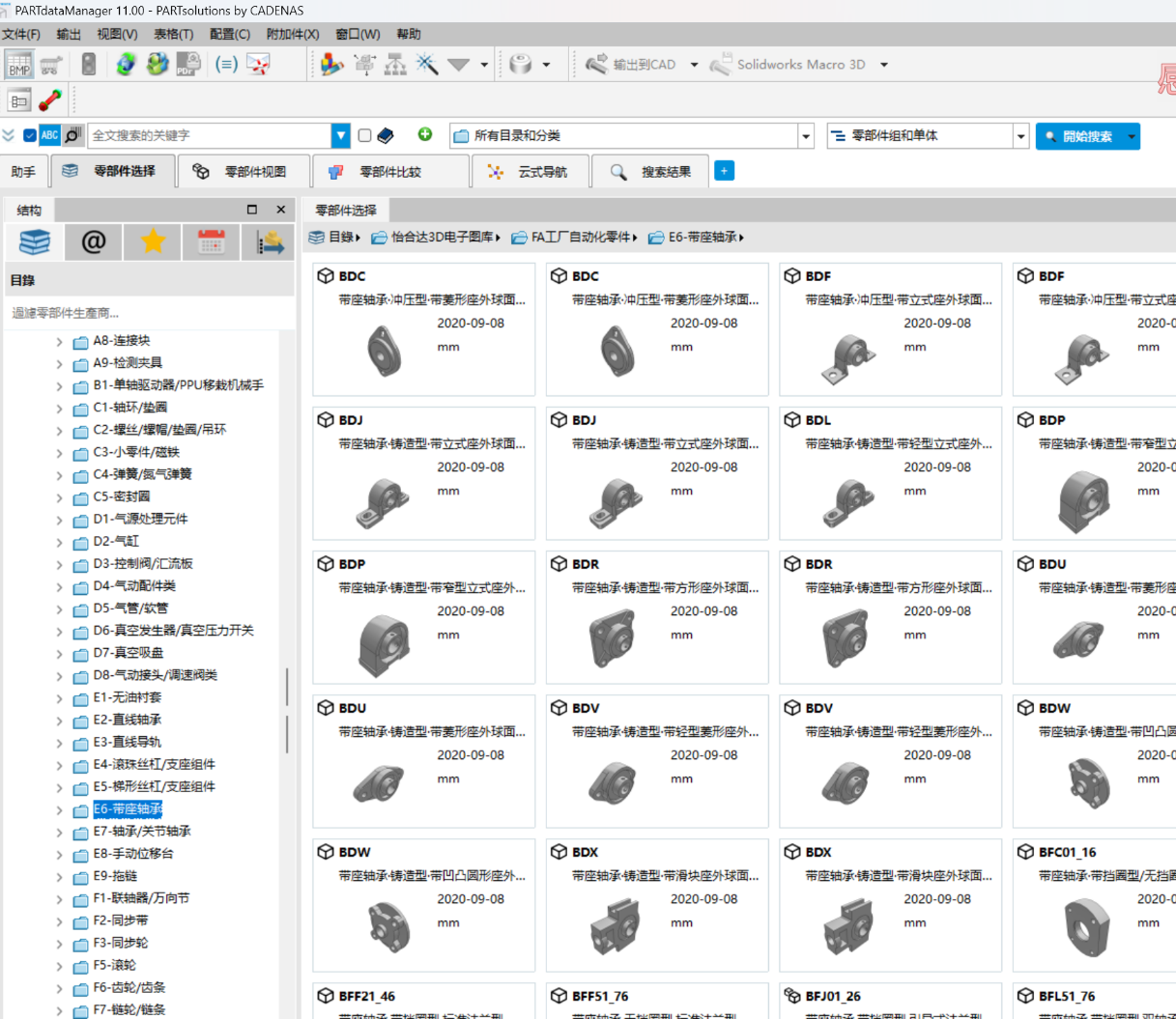Image resolution: width=1176 pixels, height=1019 pixels.
Task: Click the gray cylinder 3D part icon
Action: 521,65
